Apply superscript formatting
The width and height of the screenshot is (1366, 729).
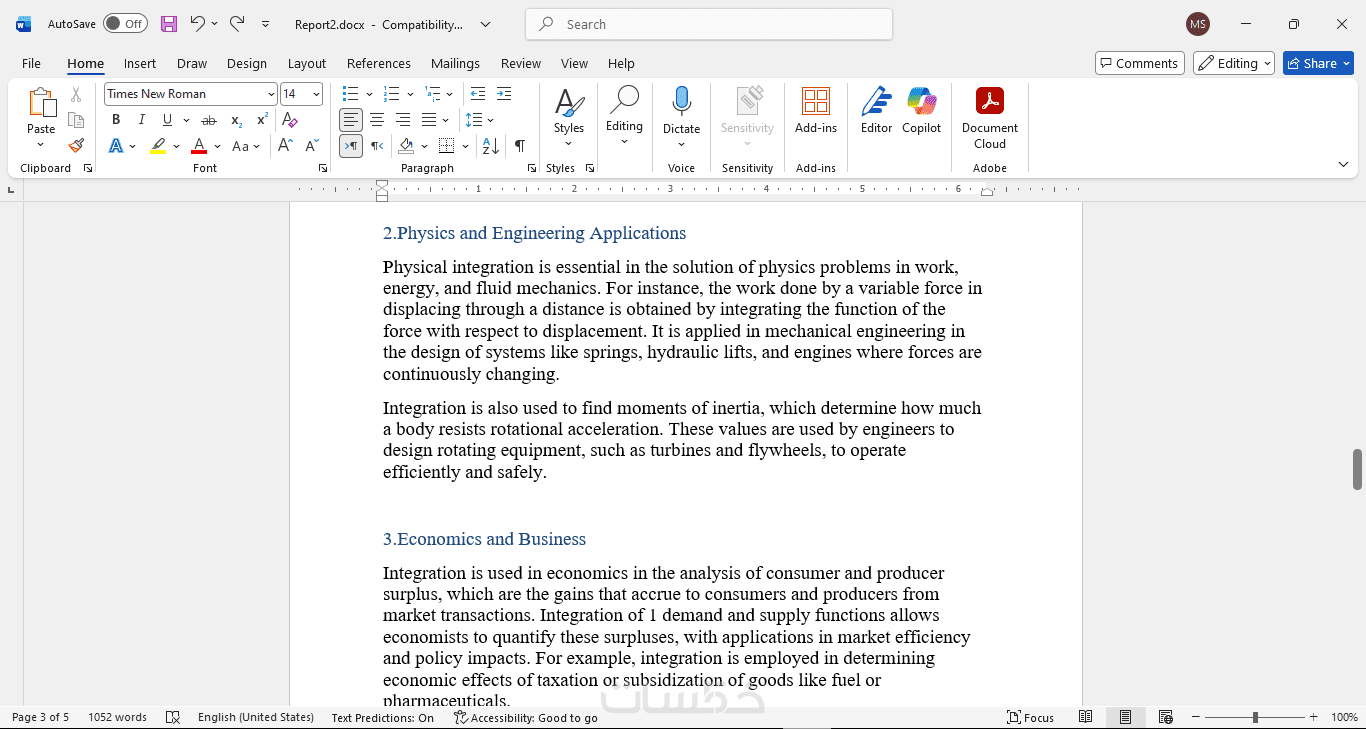pos(262,120)
